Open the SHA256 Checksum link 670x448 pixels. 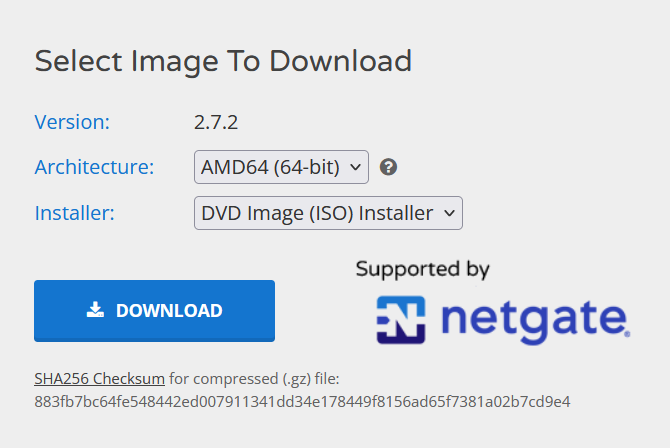pos(100,379)
